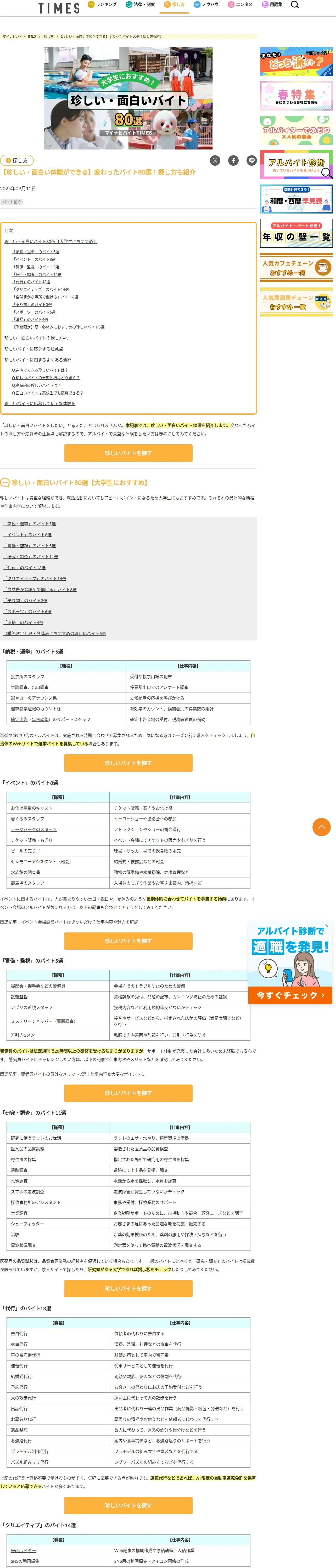Share the article on Facebook
Viewport: 336px width, 1568px height.
pos(234,161)
